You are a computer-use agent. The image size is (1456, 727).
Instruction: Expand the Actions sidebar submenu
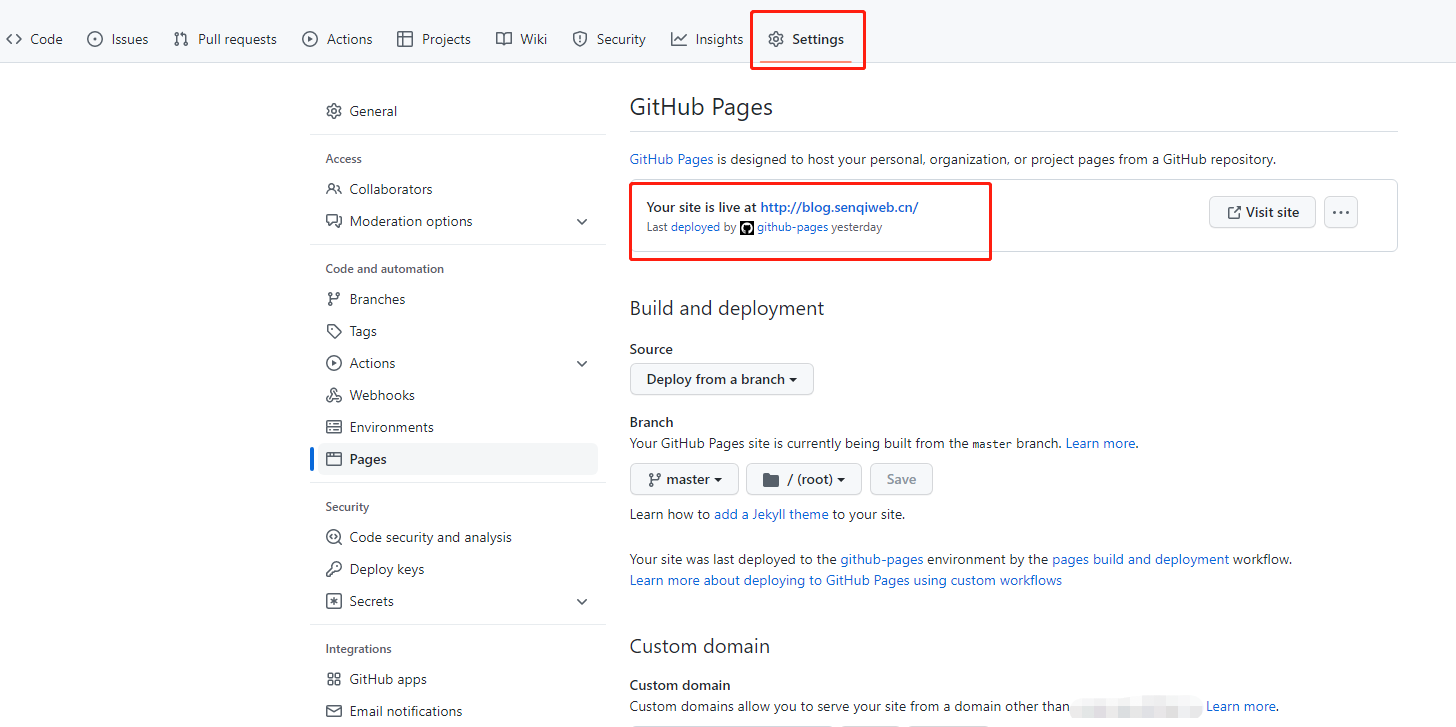pyautogui.click(x=582, y=363)
